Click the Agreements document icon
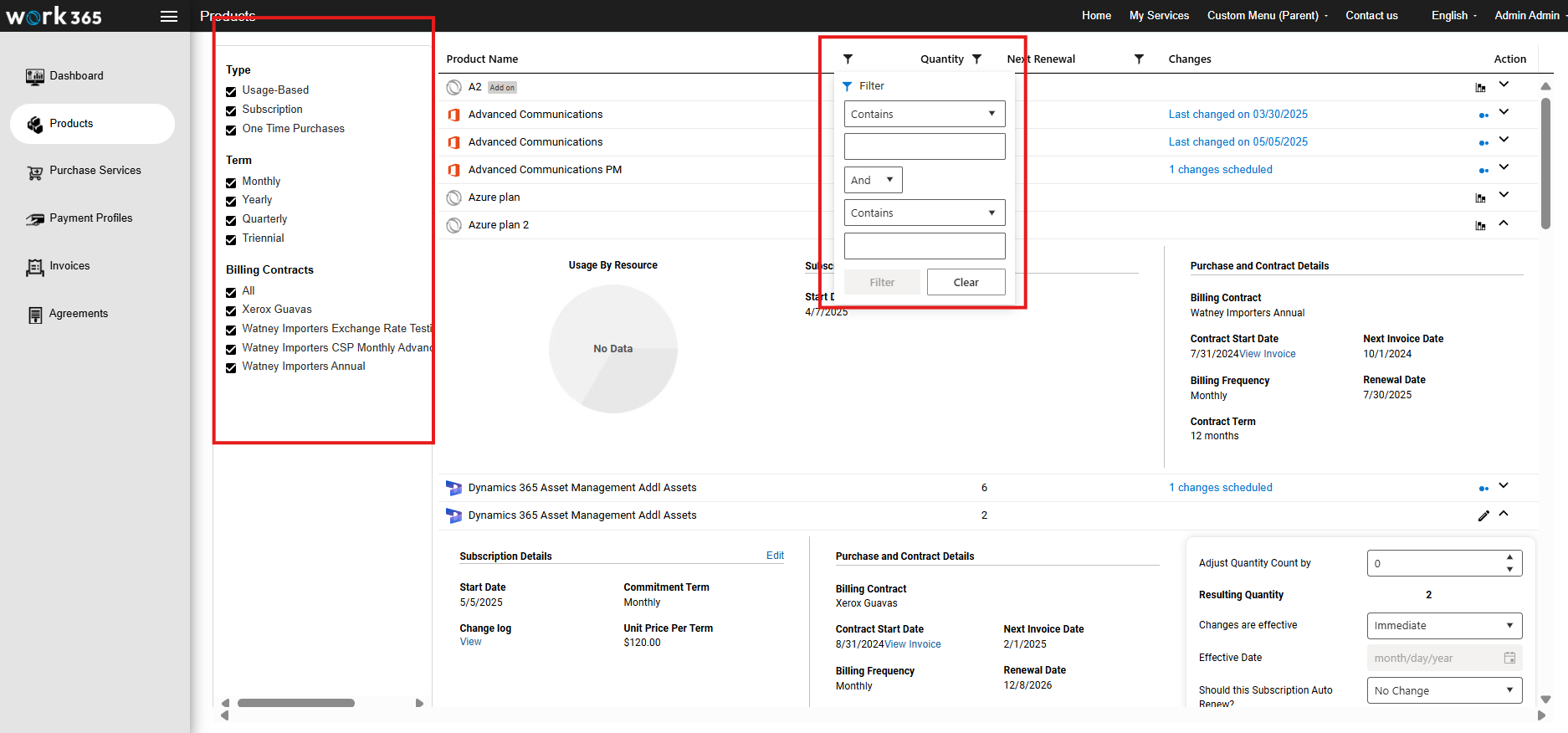This screenshot has height=733, width=1568. point(34,315)
